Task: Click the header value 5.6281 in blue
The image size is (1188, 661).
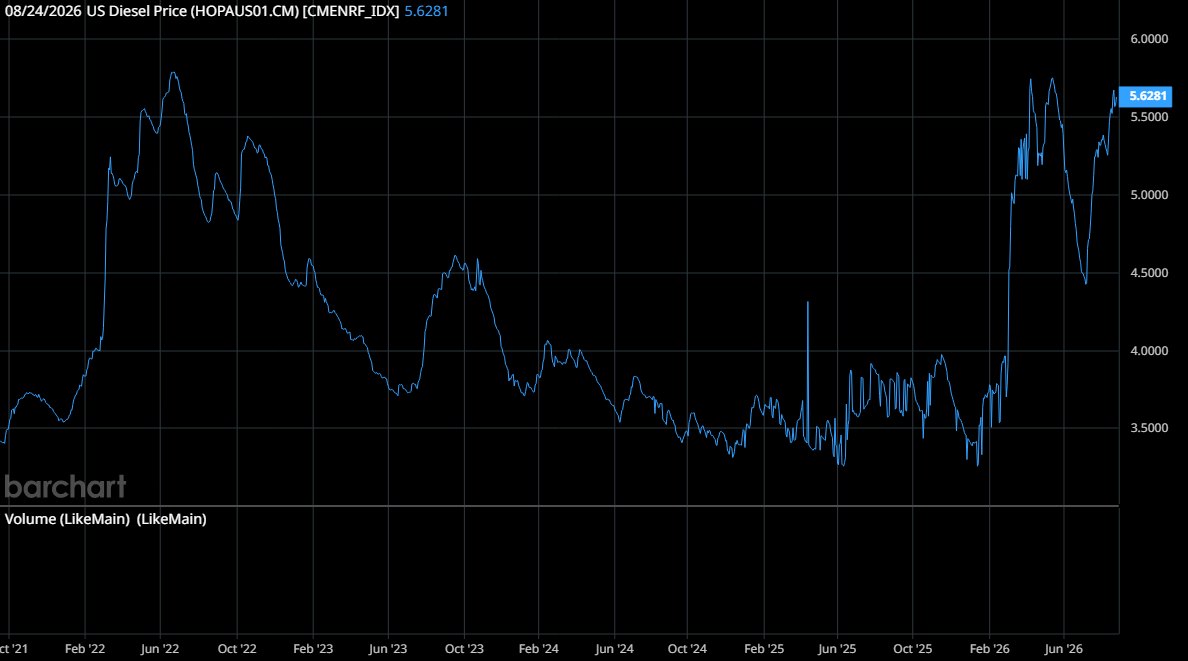Action: click(x=427, y=11)
